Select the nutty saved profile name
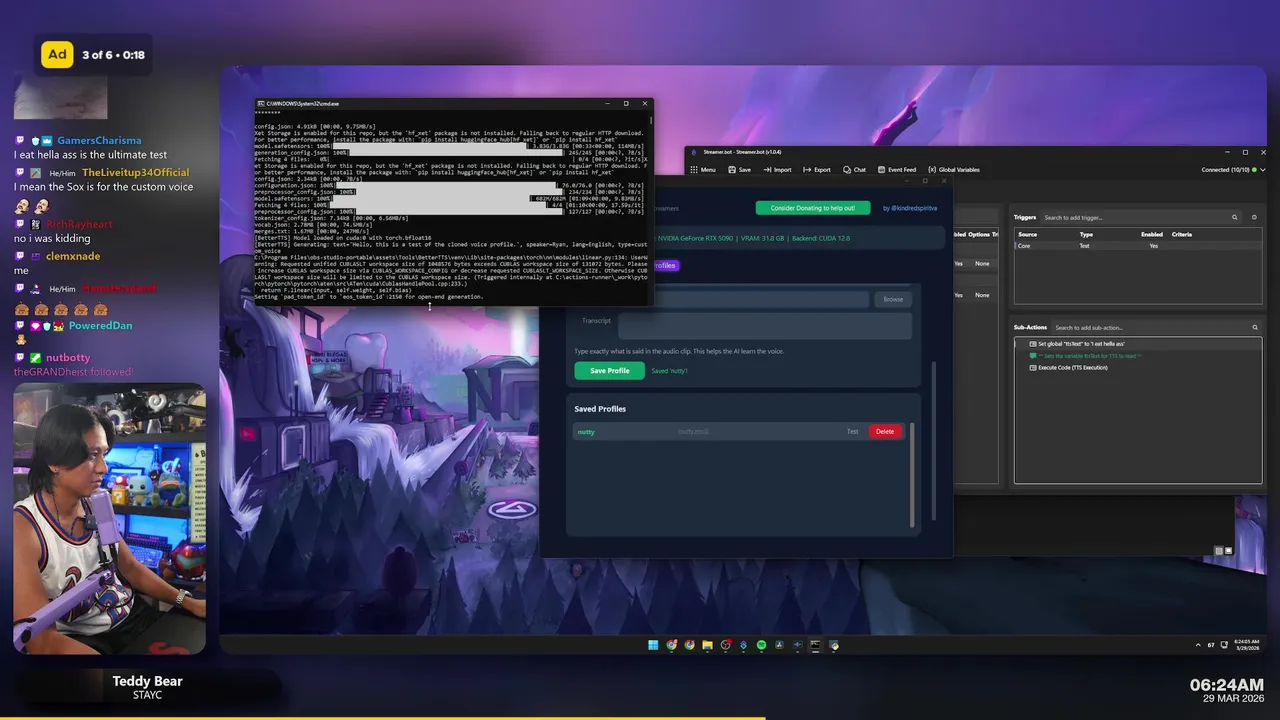Image resolution: width=1280 pixels, height=720 pixels. point(586,431)
